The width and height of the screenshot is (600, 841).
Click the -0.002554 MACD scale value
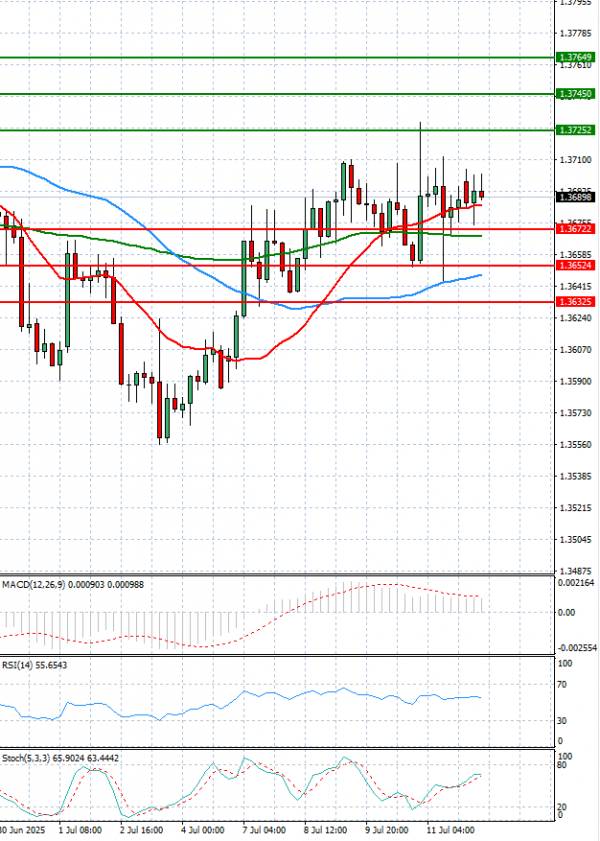tap(576, 648)
